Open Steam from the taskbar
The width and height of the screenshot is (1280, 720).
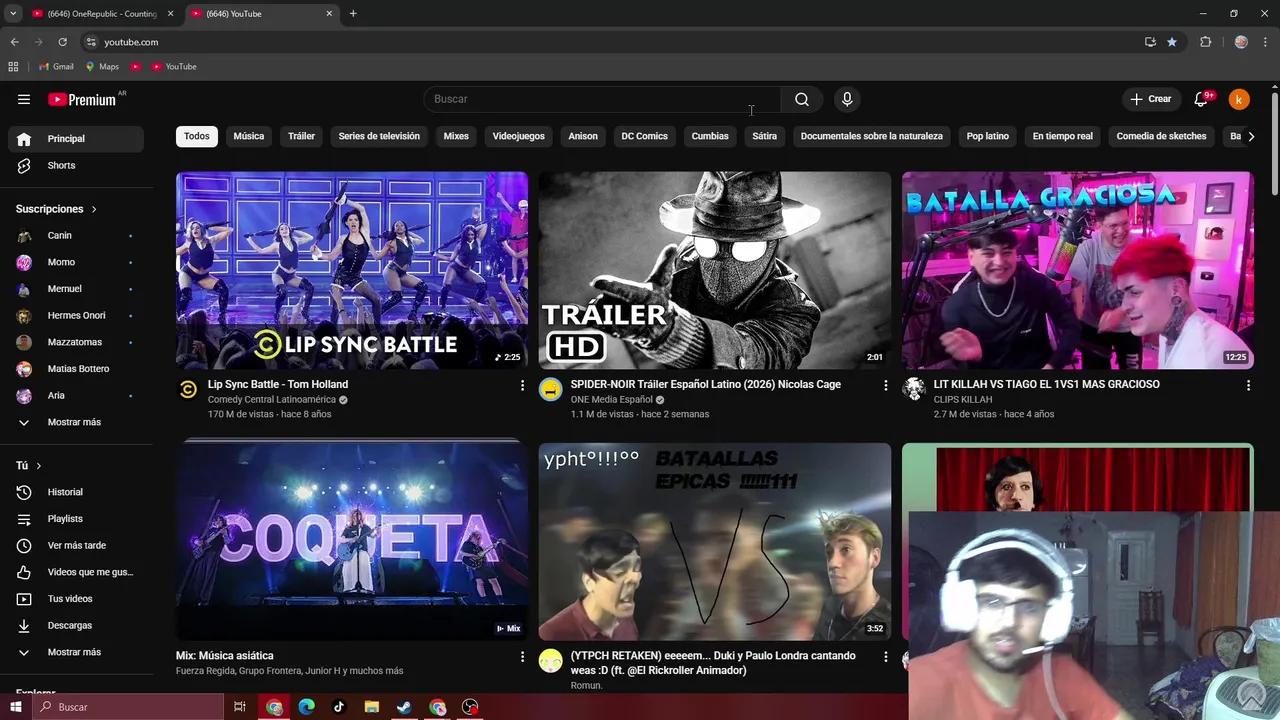404,707
